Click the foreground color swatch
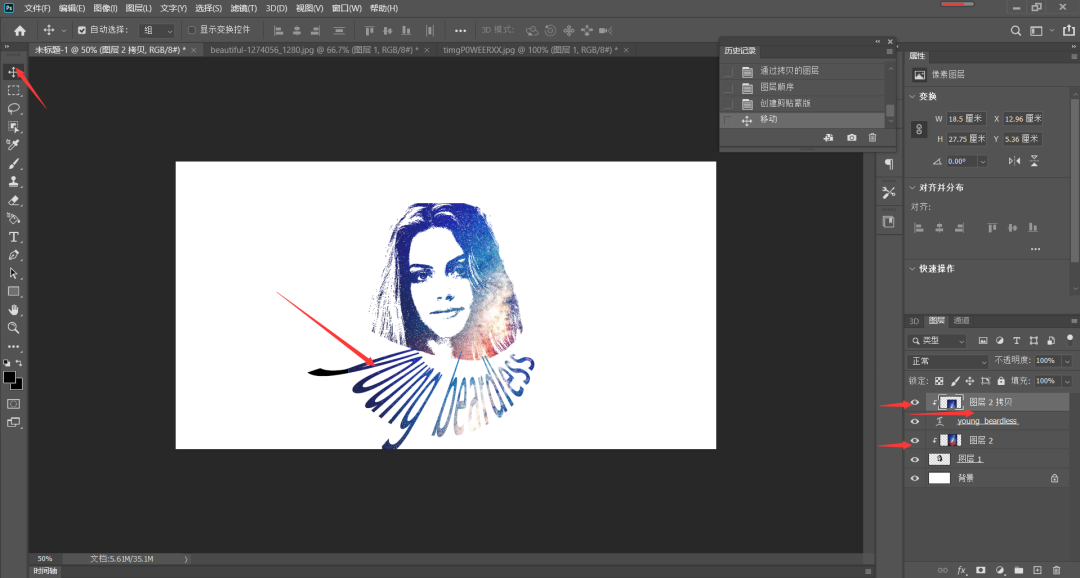This screenshot has width=1080, height=578. tap(9, 377)
